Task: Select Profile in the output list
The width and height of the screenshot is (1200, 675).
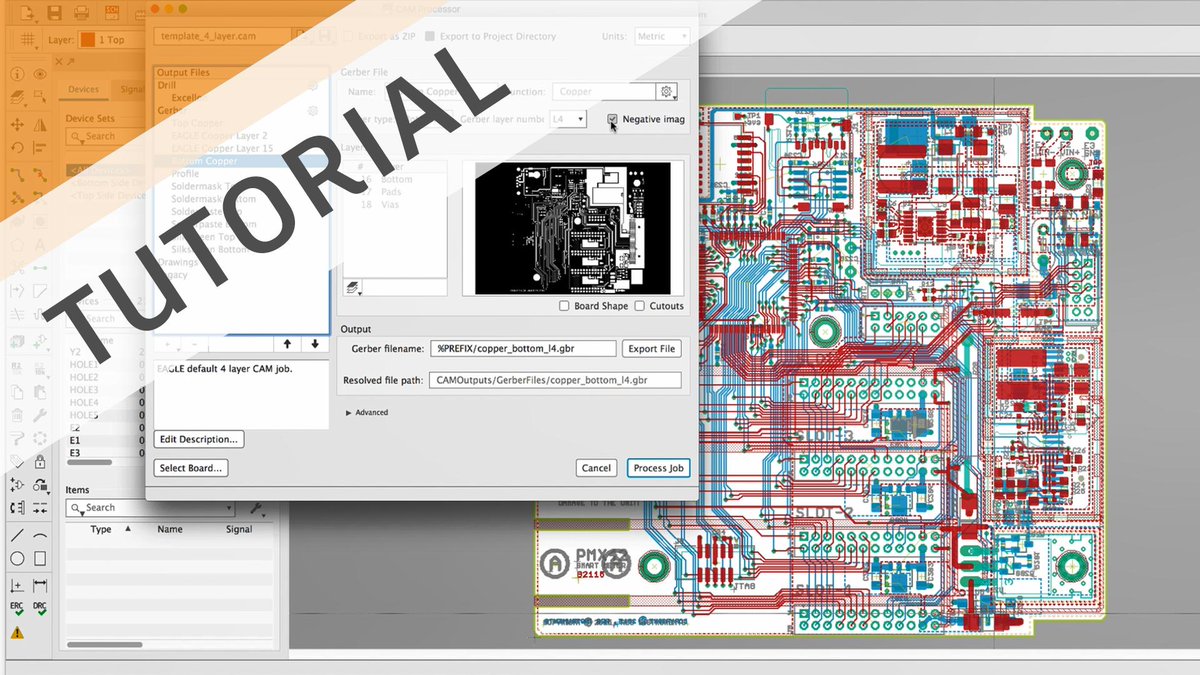Action: [x=186, y=174]
